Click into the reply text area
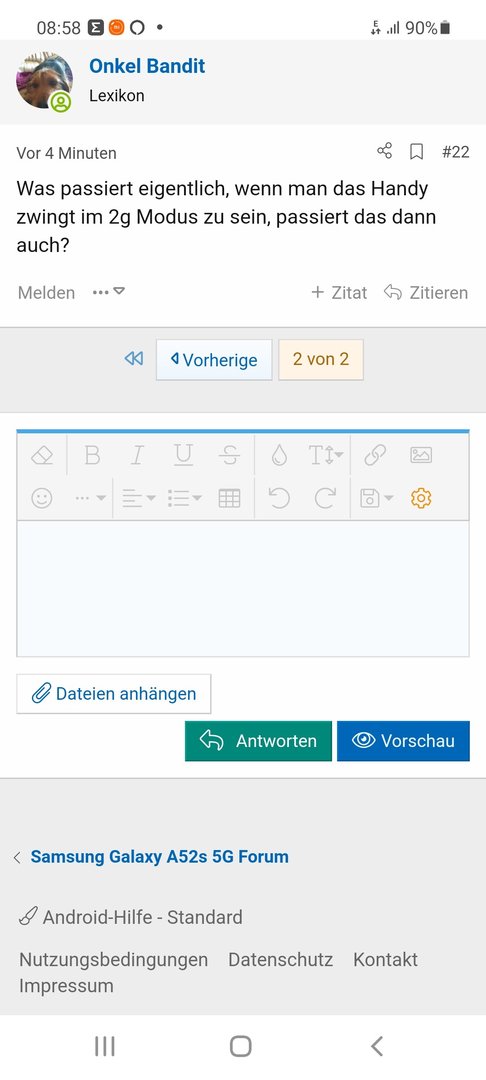 pos(243,589)
